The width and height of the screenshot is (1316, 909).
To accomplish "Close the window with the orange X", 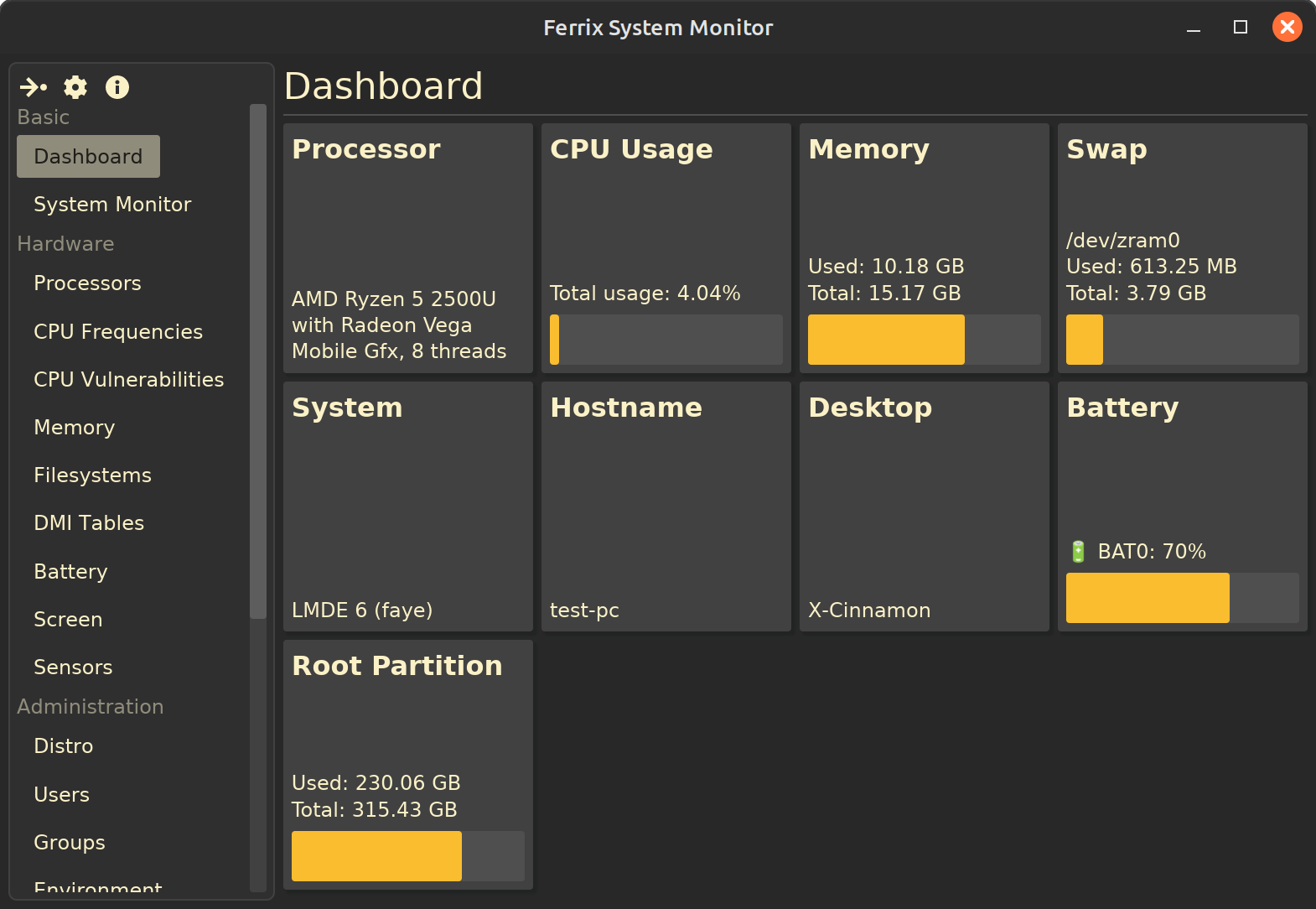I will 1287,28.
